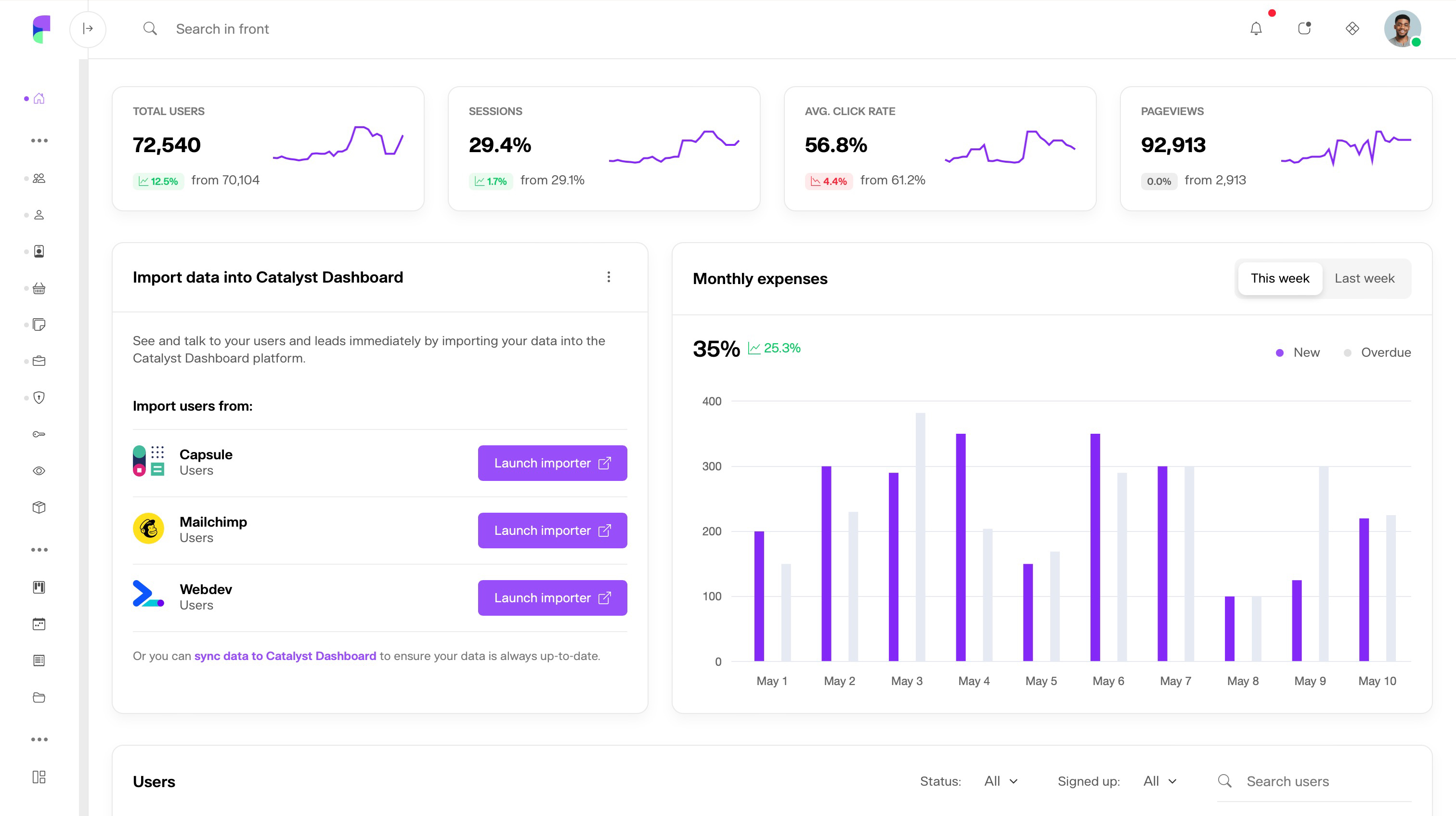Open the shield security sidebar icon
This screenshot has height=816, width=1456.
pos(39,398)
